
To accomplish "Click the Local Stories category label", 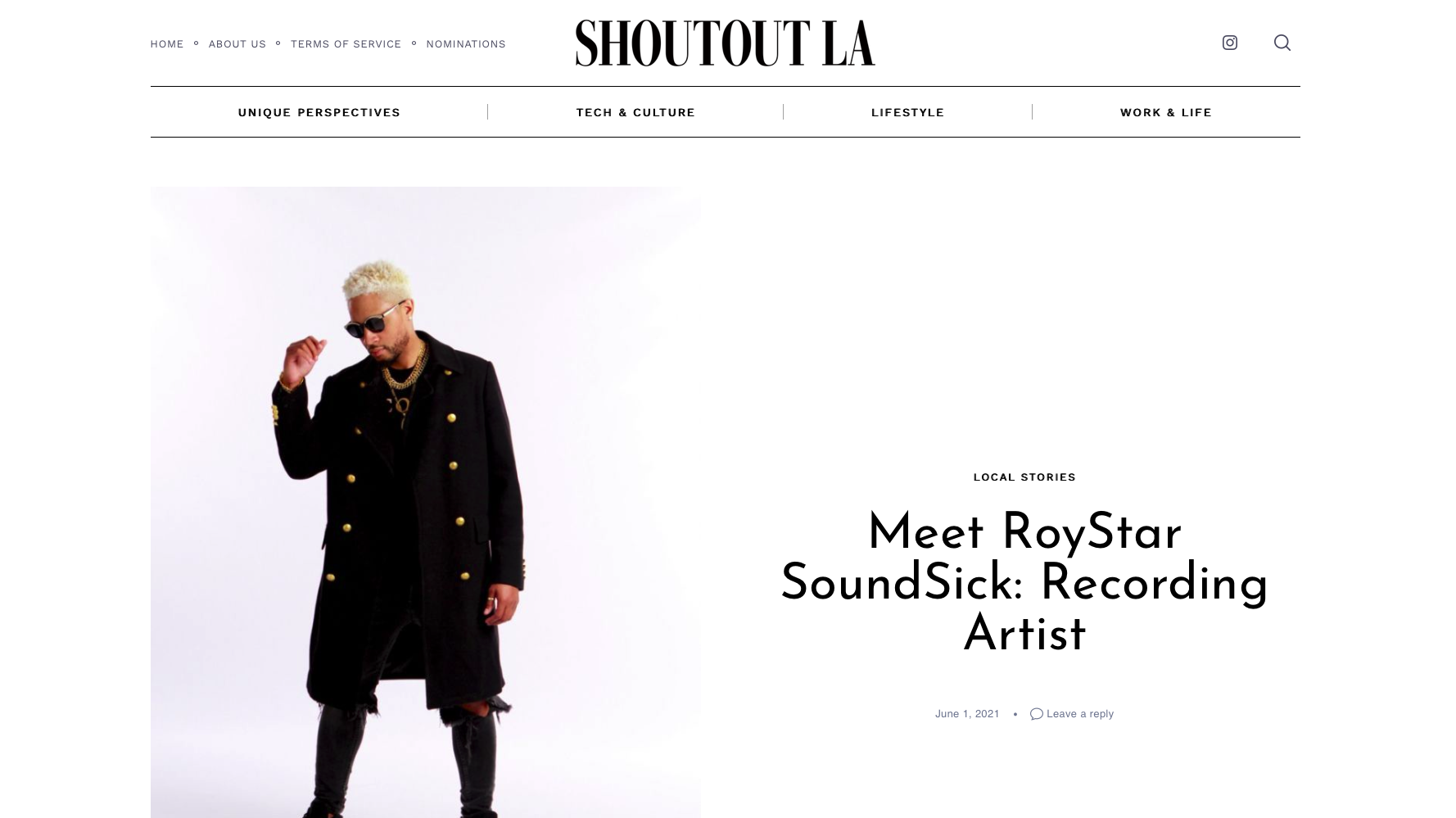I will 1024,477.
